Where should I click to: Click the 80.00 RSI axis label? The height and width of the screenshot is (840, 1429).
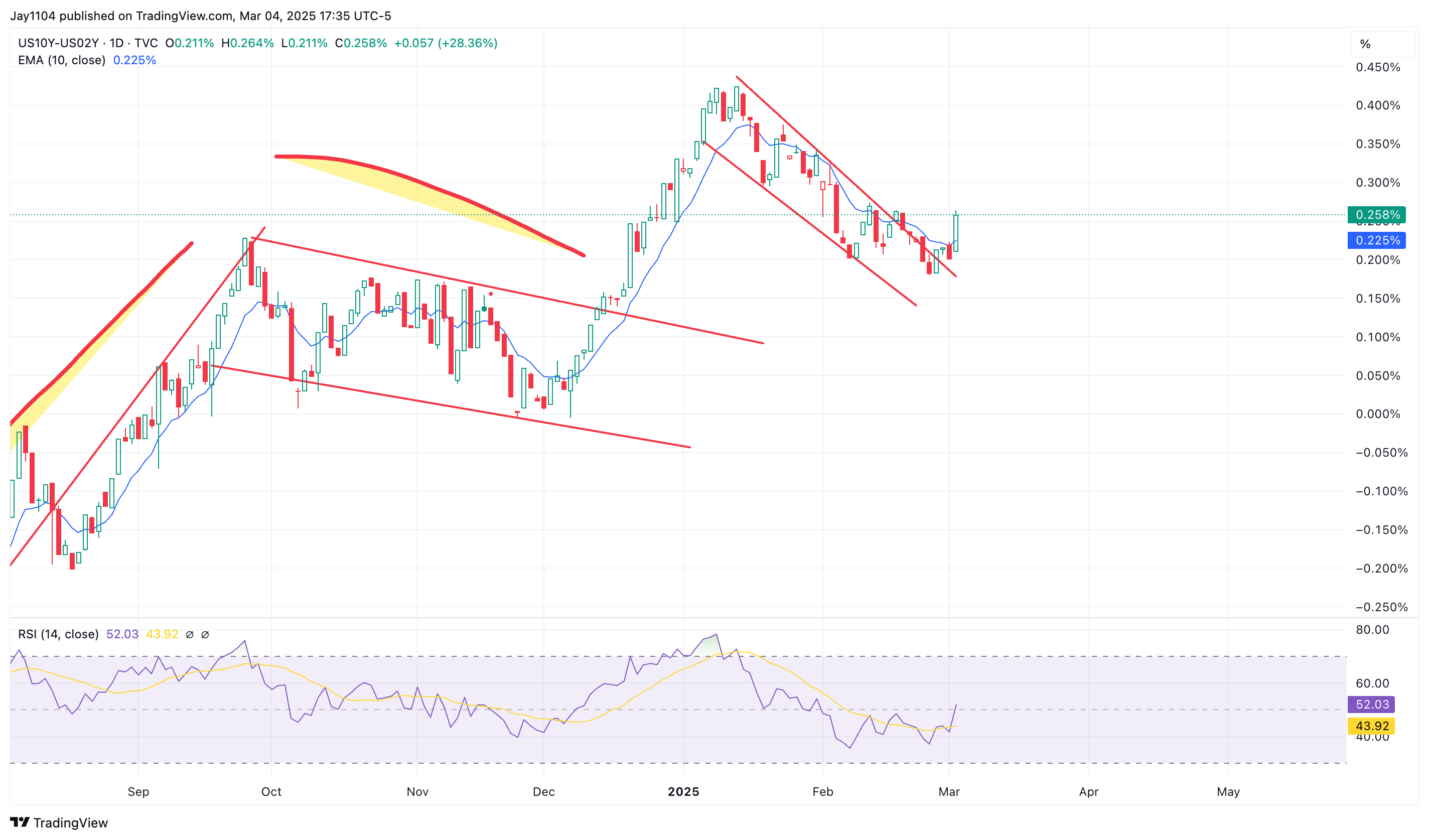coord(1372,630)
